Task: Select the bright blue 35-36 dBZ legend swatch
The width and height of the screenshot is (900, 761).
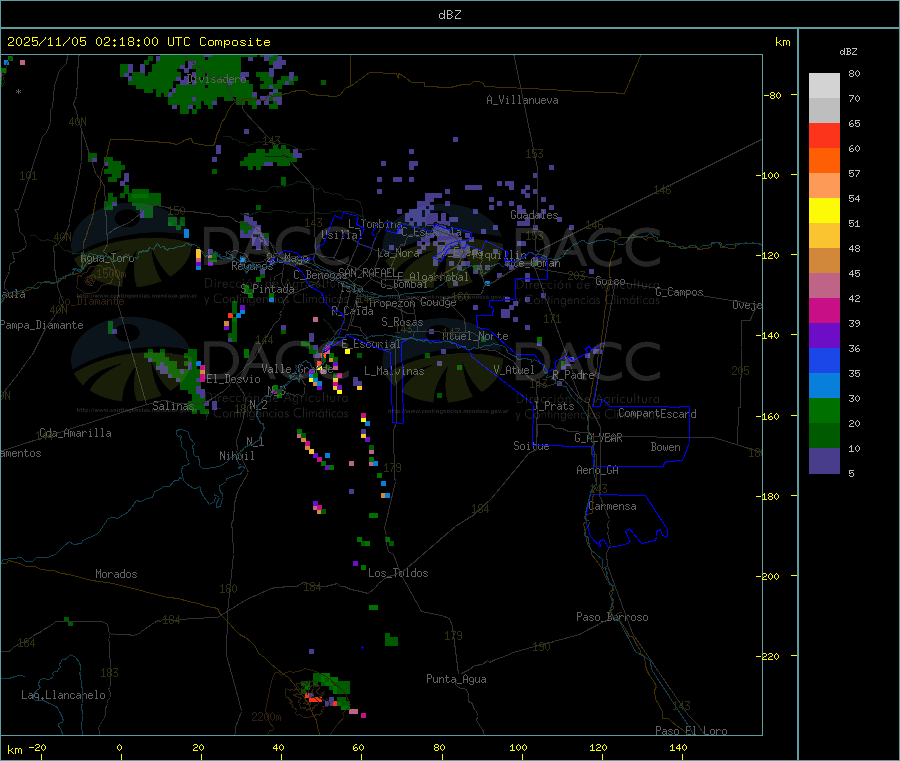Action: (824, 360)
